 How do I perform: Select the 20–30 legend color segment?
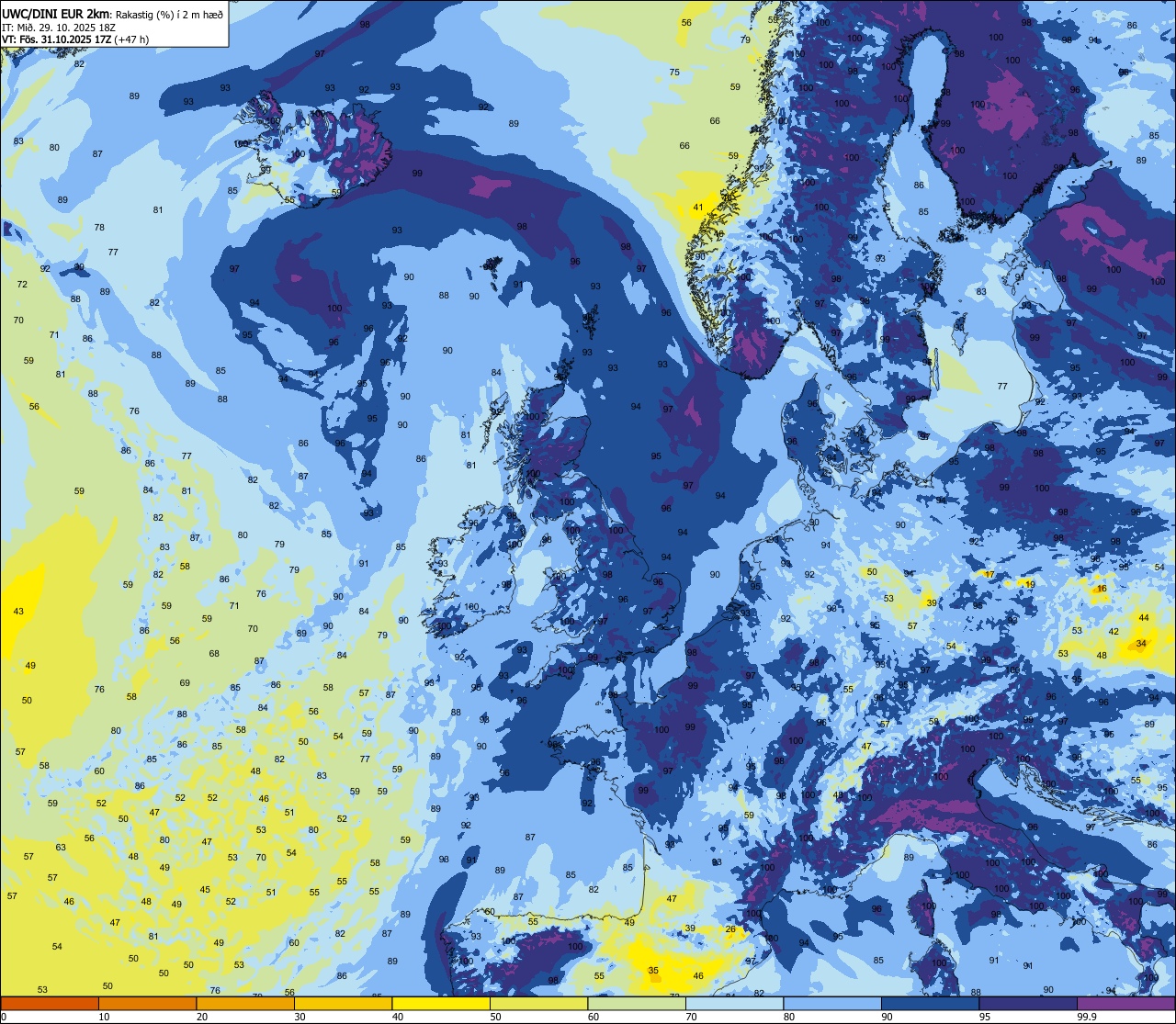click(244, 1004)
